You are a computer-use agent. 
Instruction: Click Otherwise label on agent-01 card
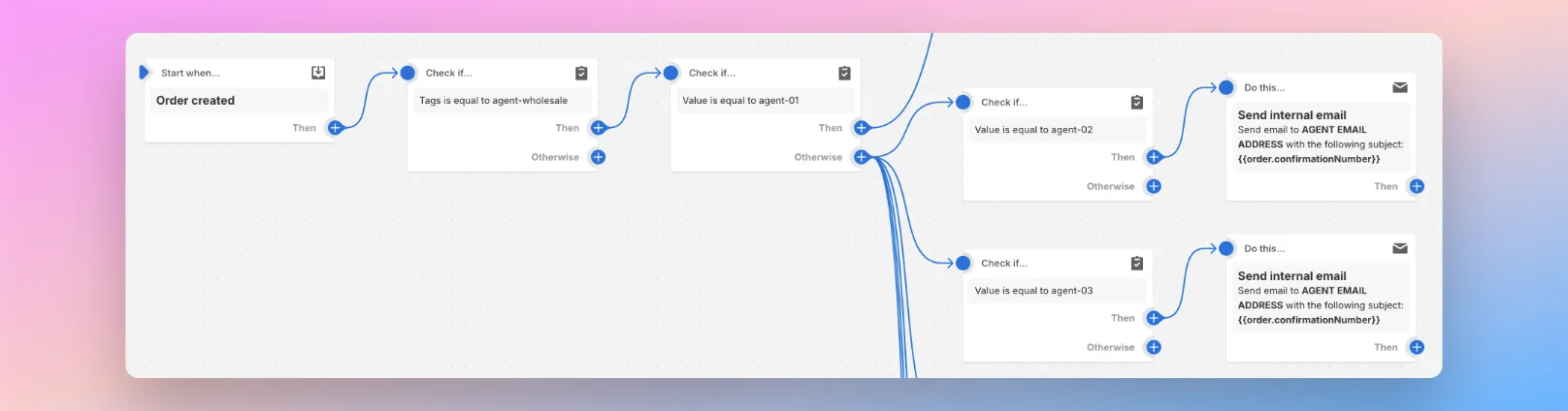818,157
